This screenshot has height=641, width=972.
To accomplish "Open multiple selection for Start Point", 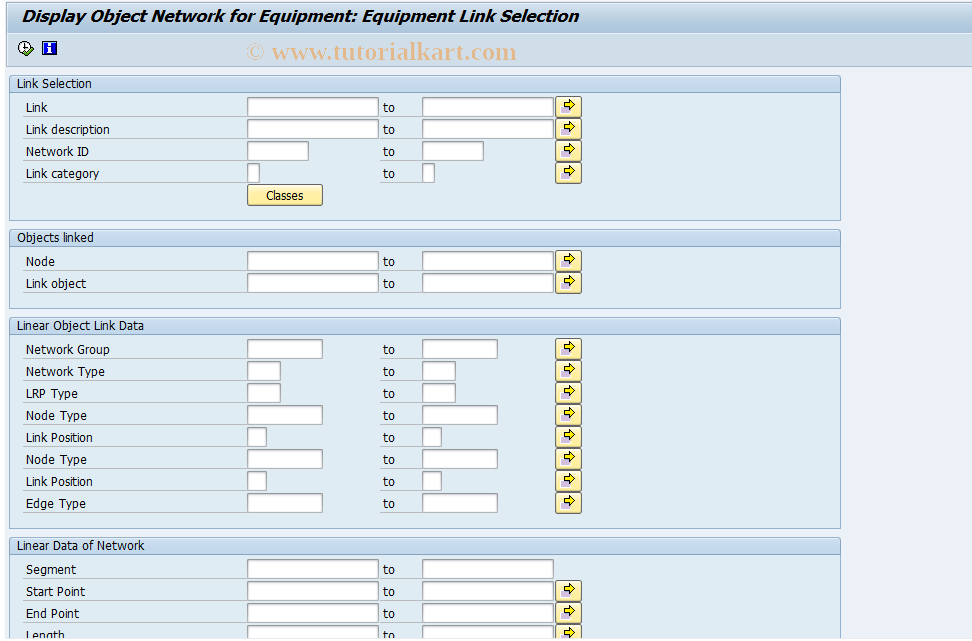I will point(568,590).
